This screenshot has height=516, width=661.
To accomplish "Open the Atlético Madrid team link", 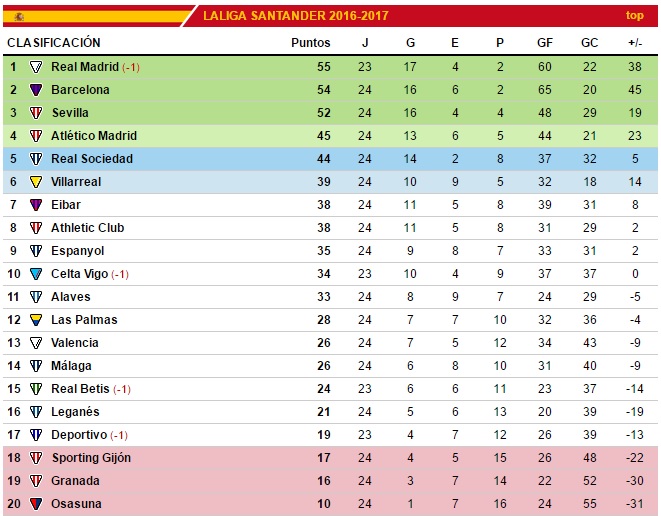I will tap(94, 136).
